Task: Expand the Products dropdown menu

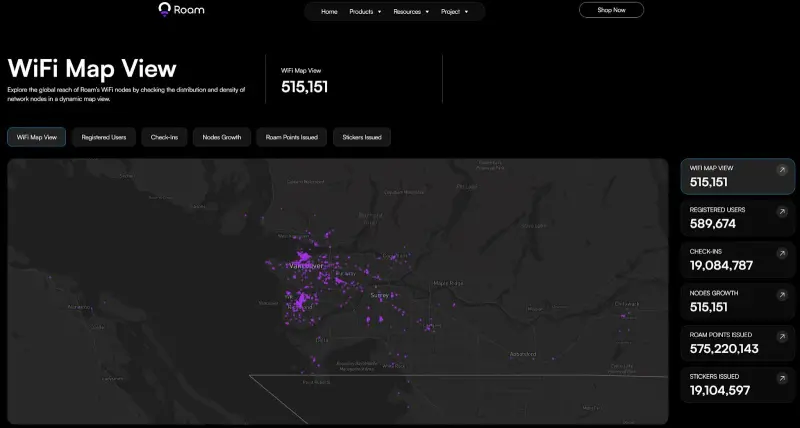Action: [x=365, y=12]
